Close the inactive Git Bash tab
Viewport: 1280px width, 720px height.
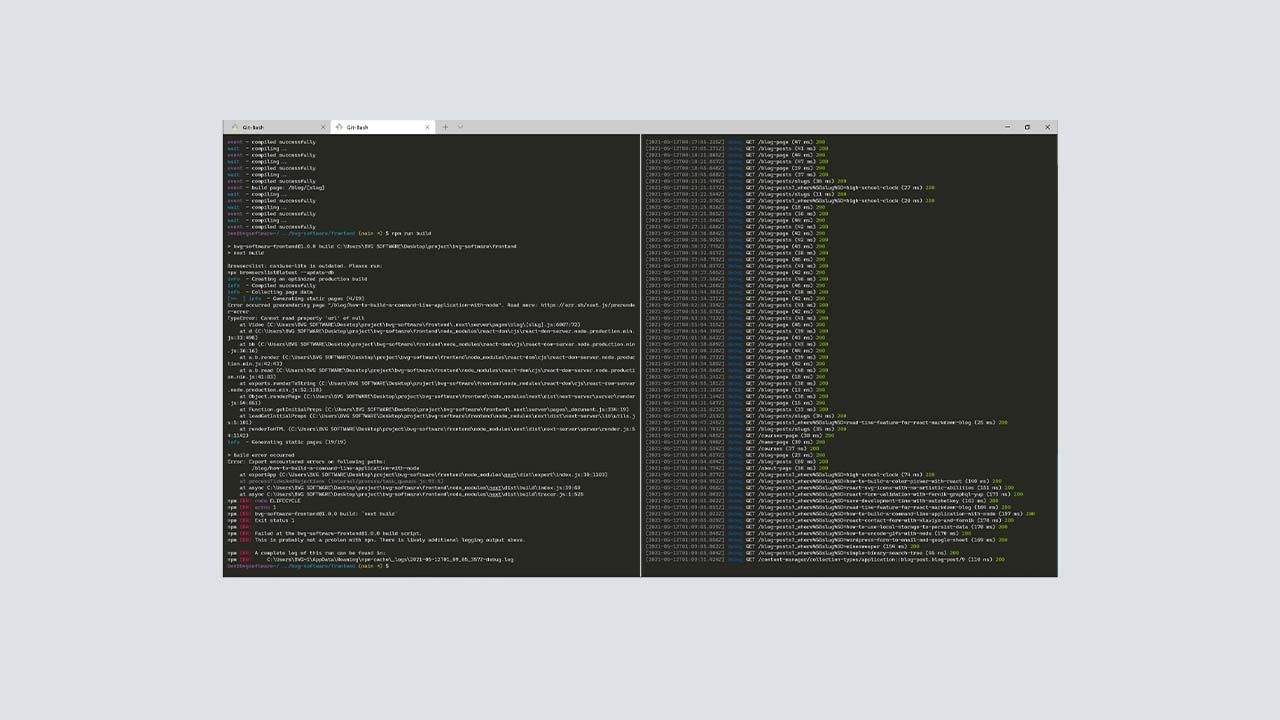coord(323,127)
